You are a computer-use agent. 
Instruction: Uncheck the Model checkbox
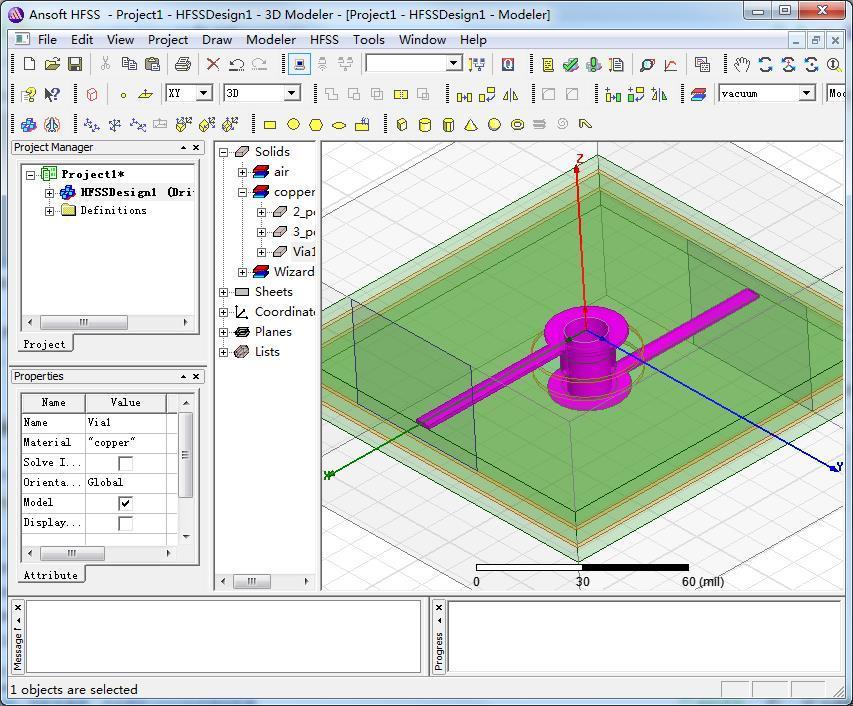(125, 503)
